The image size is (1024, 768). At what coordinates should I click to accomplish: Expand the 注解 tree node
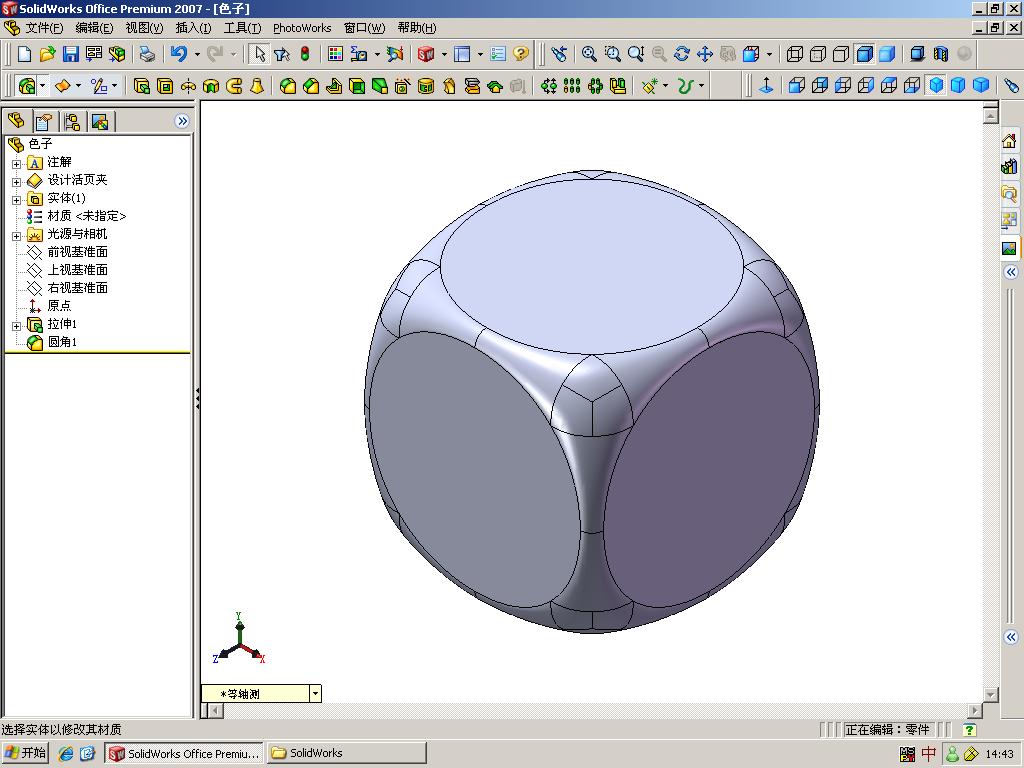click(16, 163)
